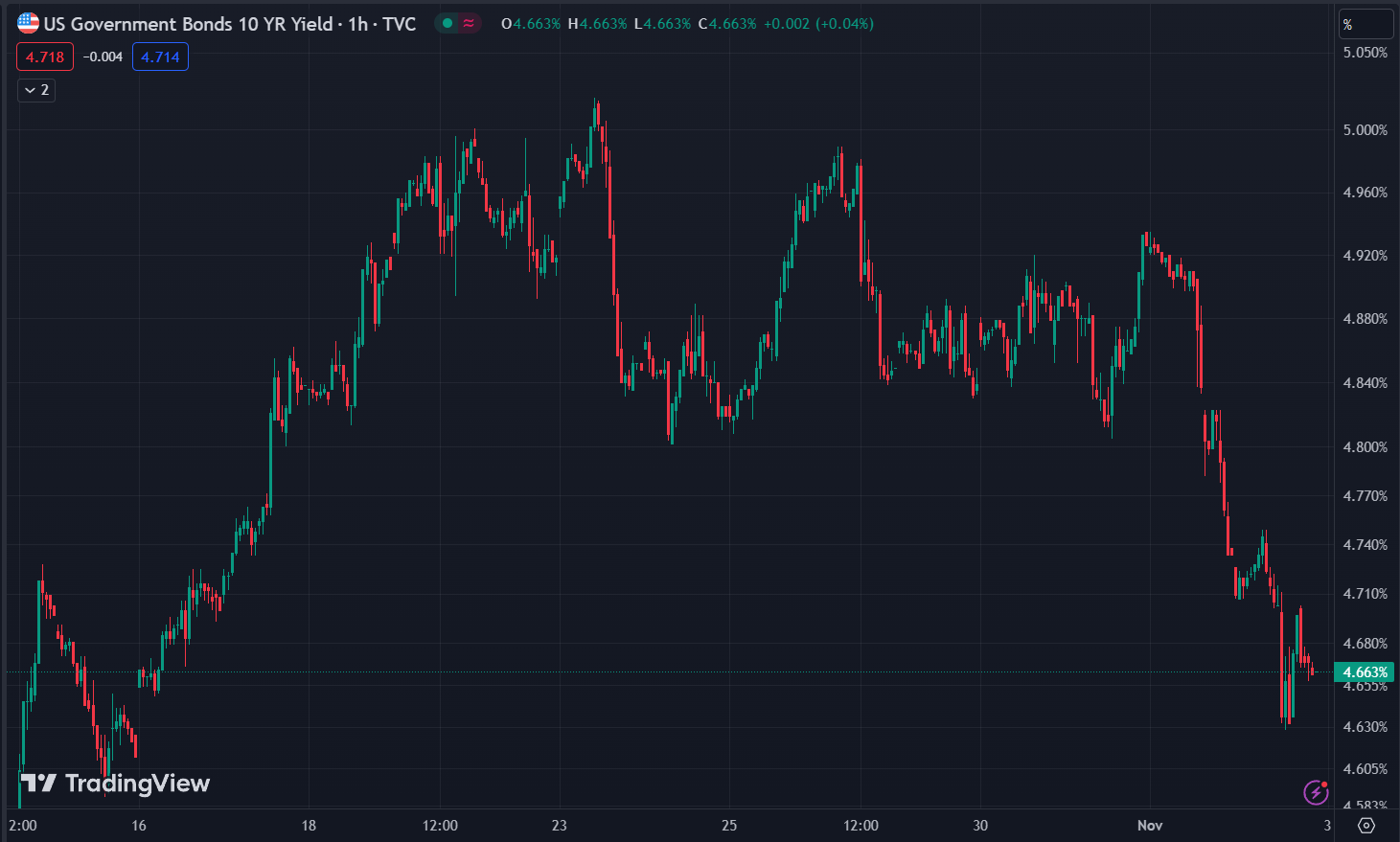Change the 1h interval in the chart title
The width and height of the screenshot is (1400, 842).
coord(357,24)
